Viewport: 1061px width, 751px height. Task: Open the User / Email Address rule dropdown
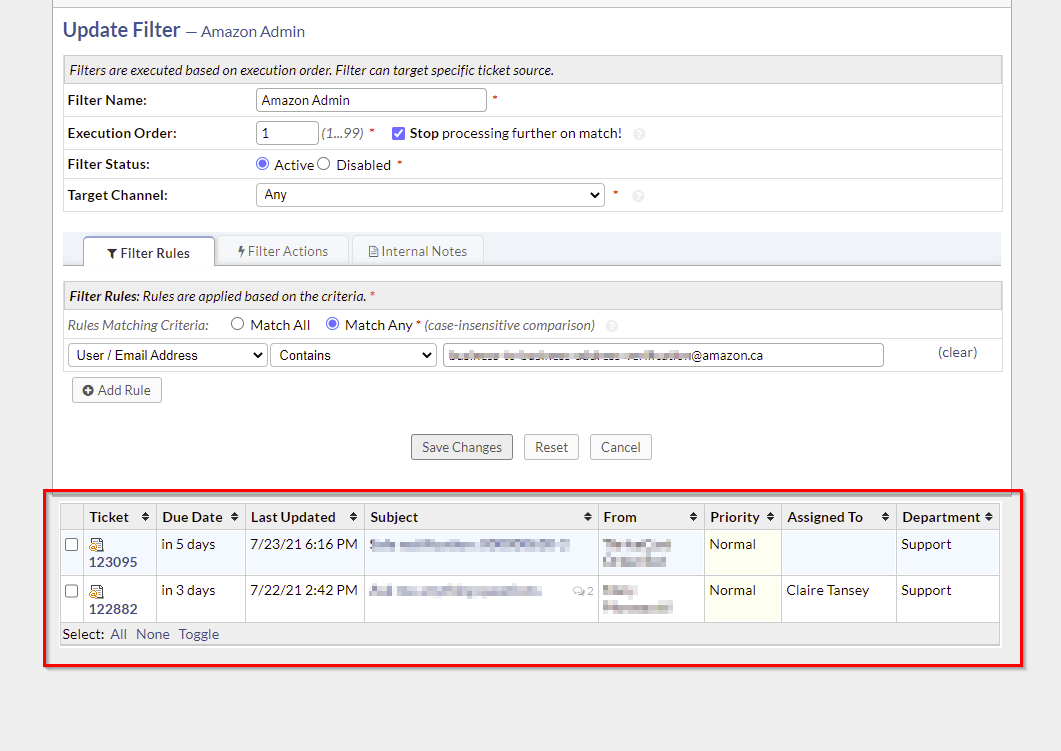click(167, 354)
